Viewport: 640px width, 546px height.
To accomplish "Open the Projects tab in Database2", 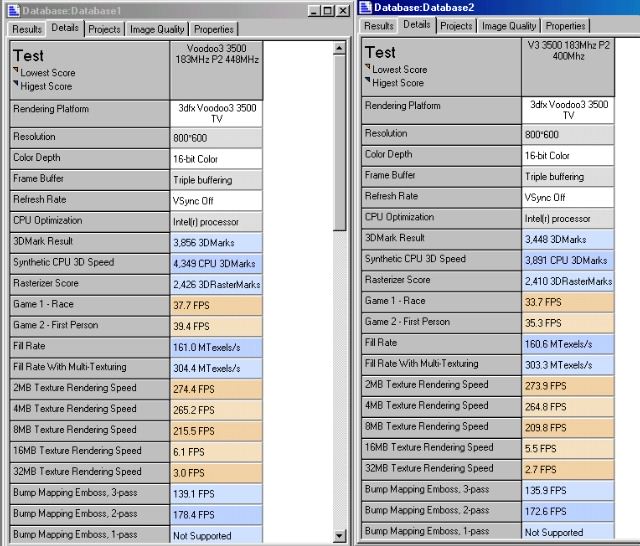I will click(x=456, y=26).
